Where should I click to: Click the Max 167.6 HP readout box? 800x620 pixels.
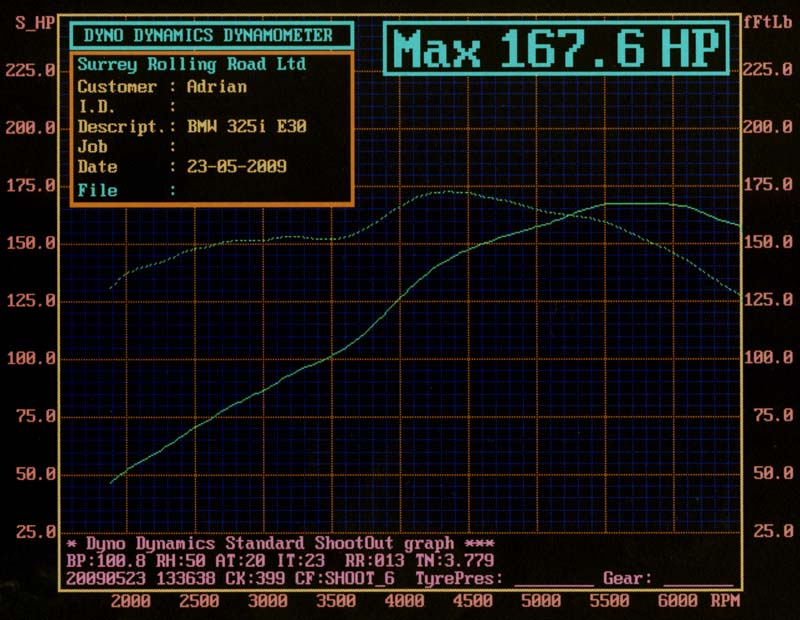[x=557, y=47]
